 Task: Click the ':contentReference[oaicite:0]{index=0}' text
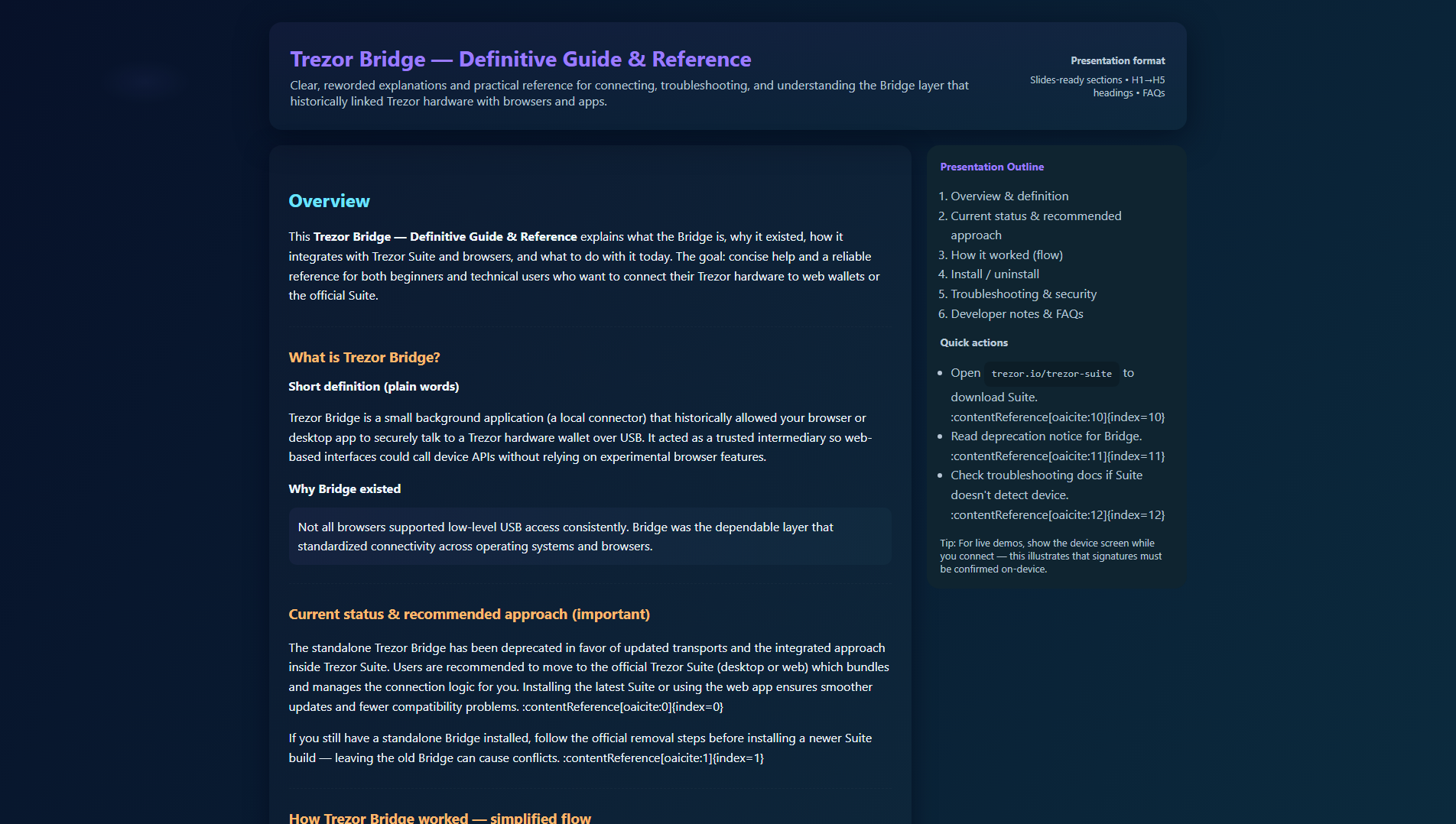pos(622,707)
